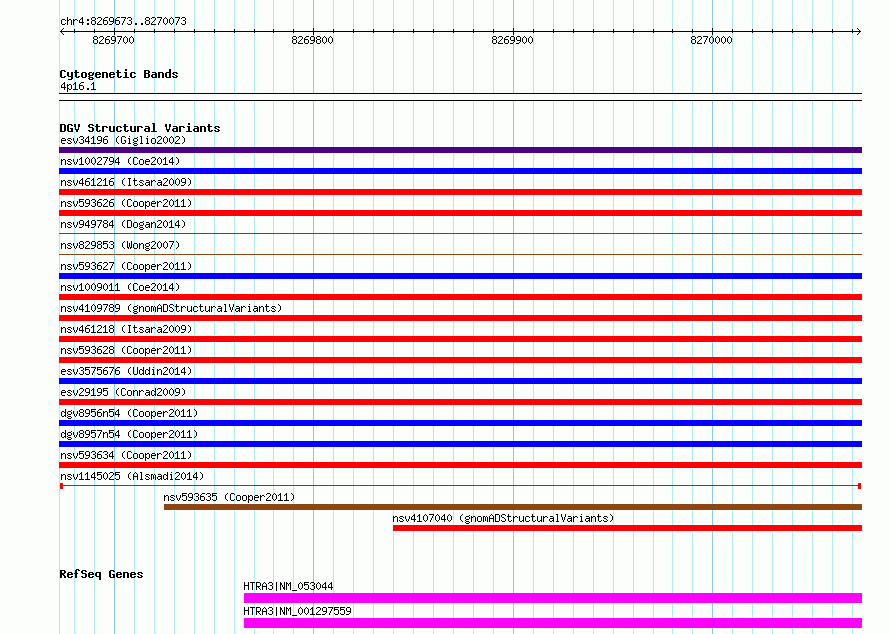Viewport: 890px width, 634px height.
Task: Click the 4p16.1 band label
Action: click(78, 86)
